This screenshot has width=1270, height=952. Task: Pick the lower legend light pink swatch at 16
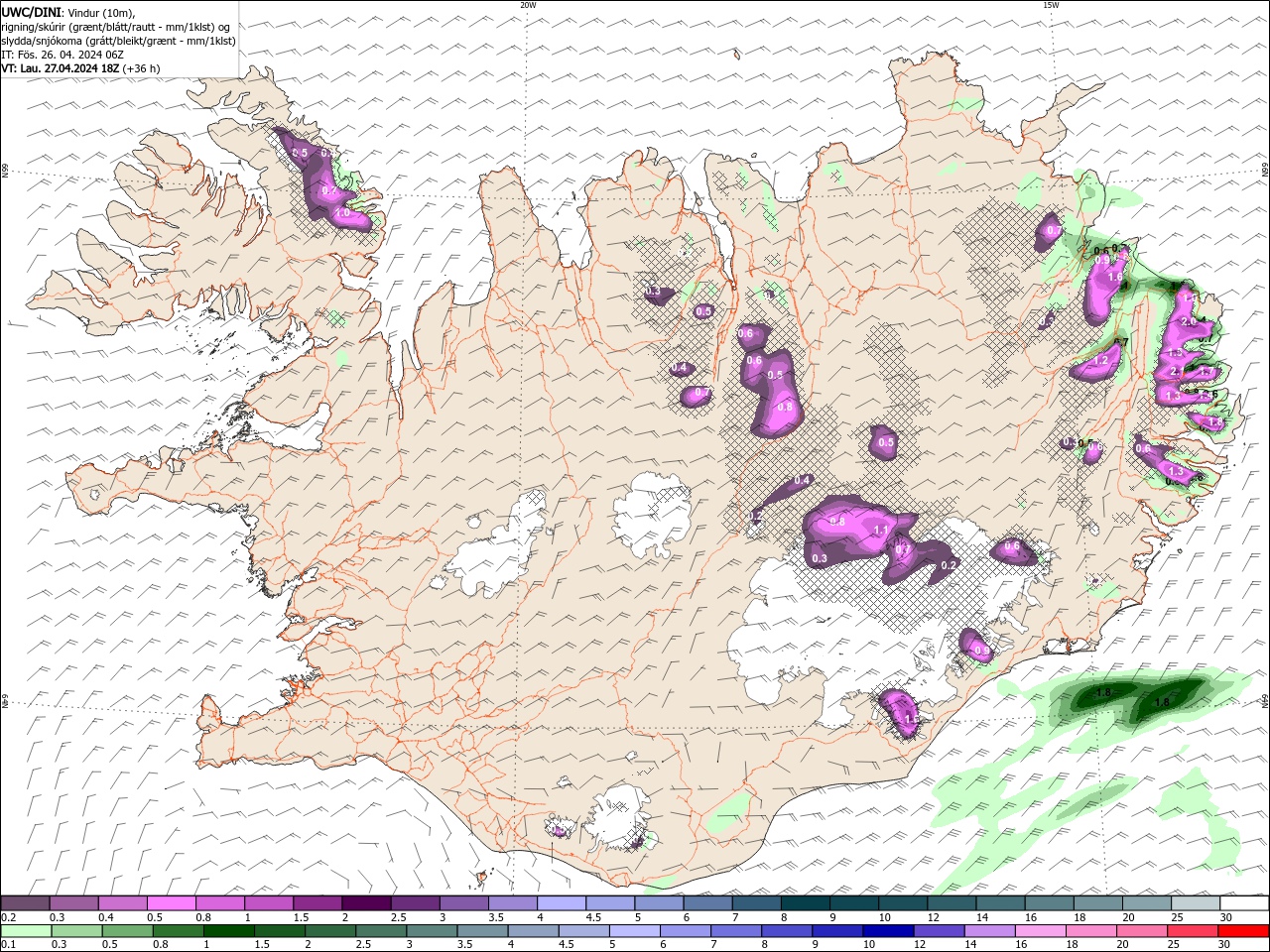coord(1040,930)
